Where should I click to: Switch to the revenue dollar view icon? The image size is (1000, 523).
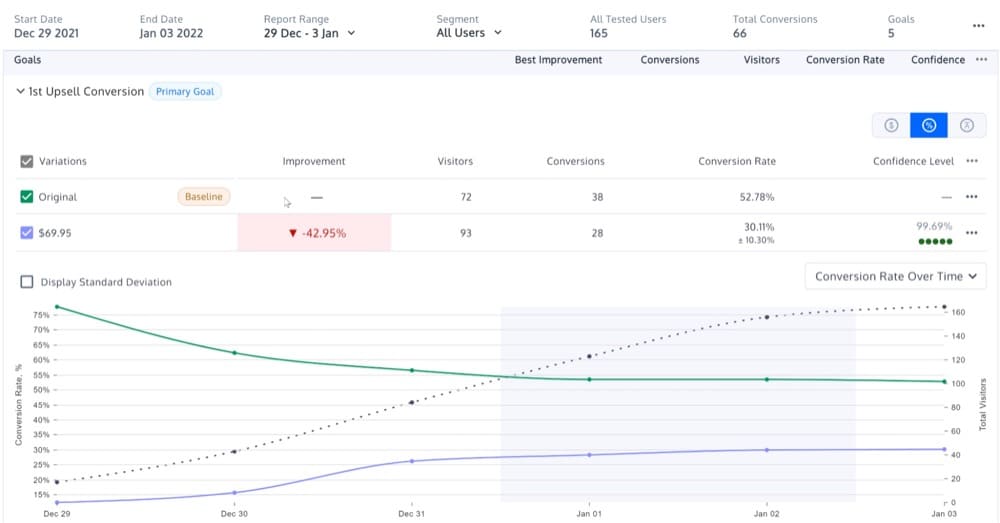click(890, 125)
